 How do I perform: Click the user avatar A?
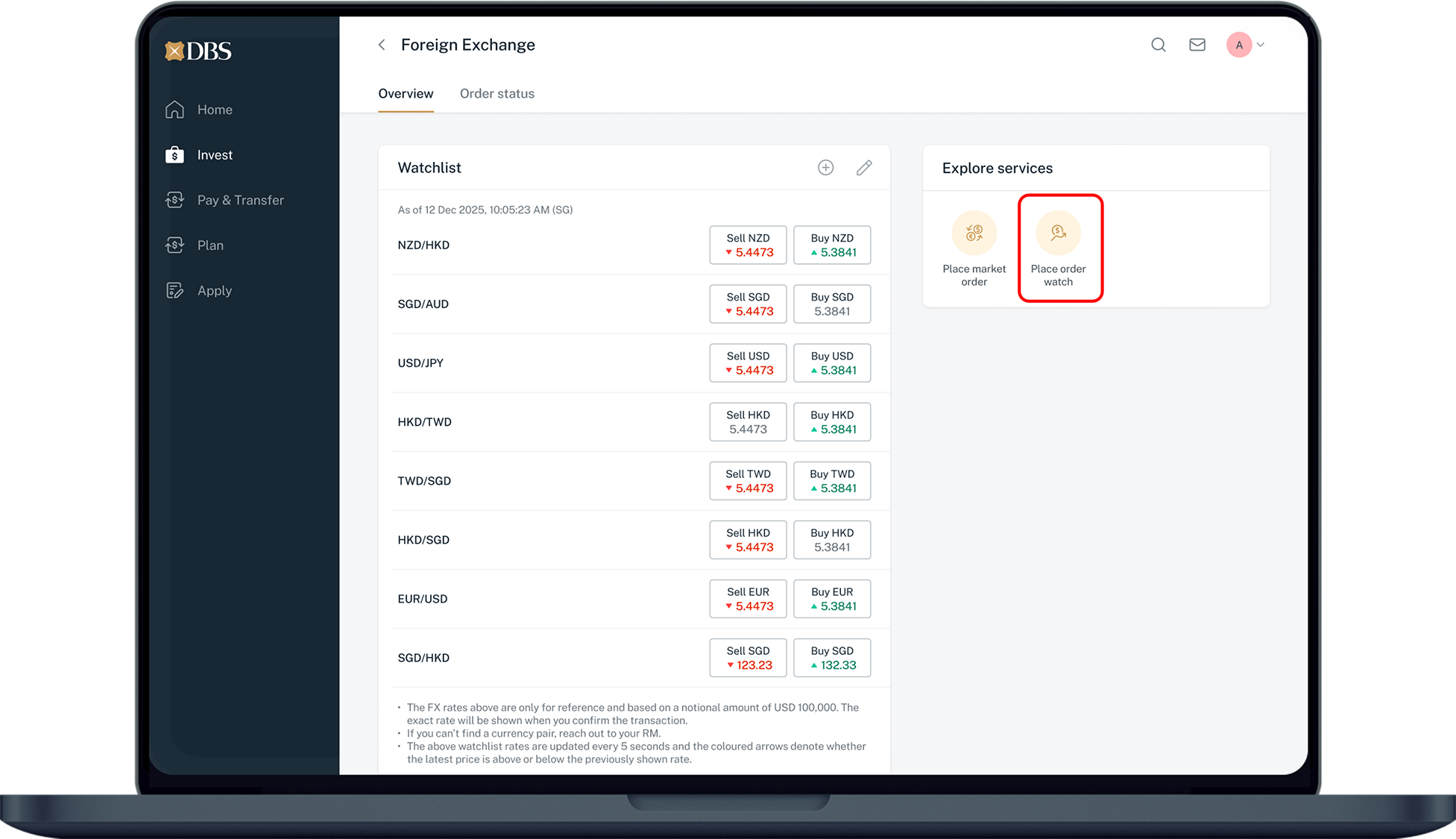(1238, 45)
